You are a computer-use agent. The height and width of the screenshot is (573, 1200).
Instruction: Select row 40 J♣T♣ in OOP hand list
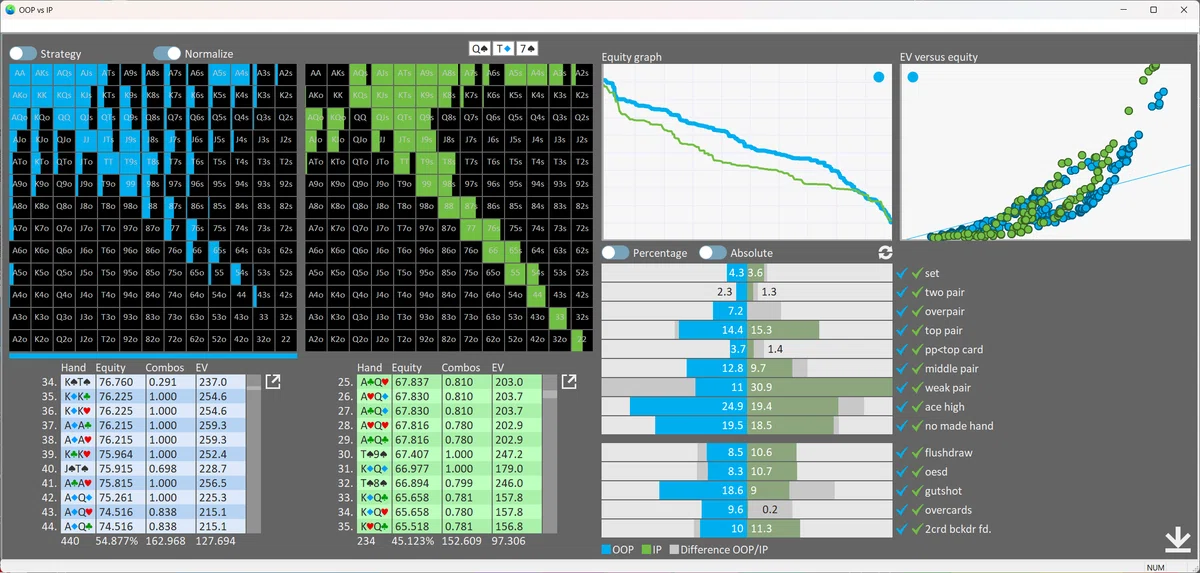152,469
